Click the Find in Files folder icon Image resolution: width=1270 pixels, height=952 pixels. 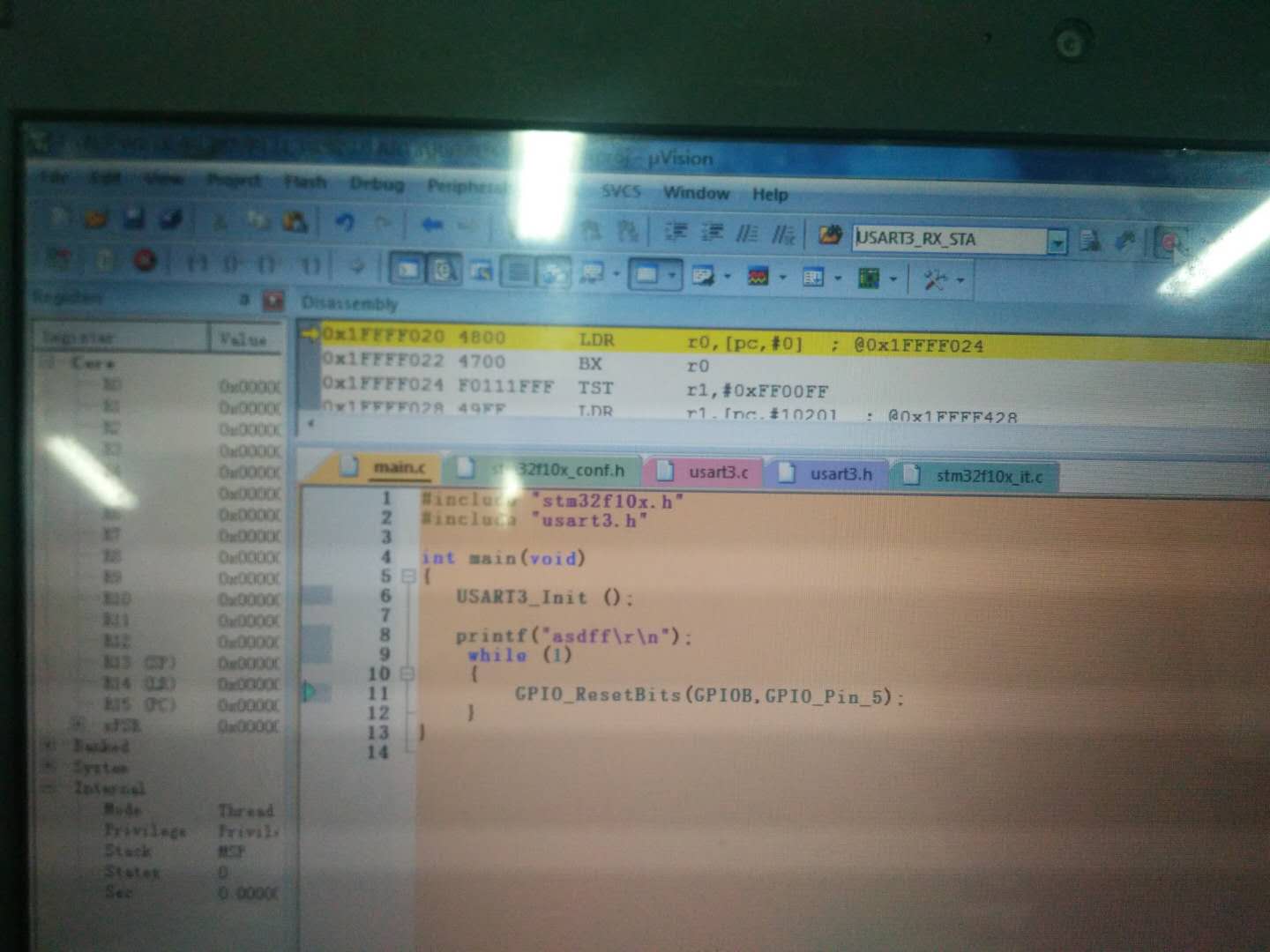pos(830,235)
